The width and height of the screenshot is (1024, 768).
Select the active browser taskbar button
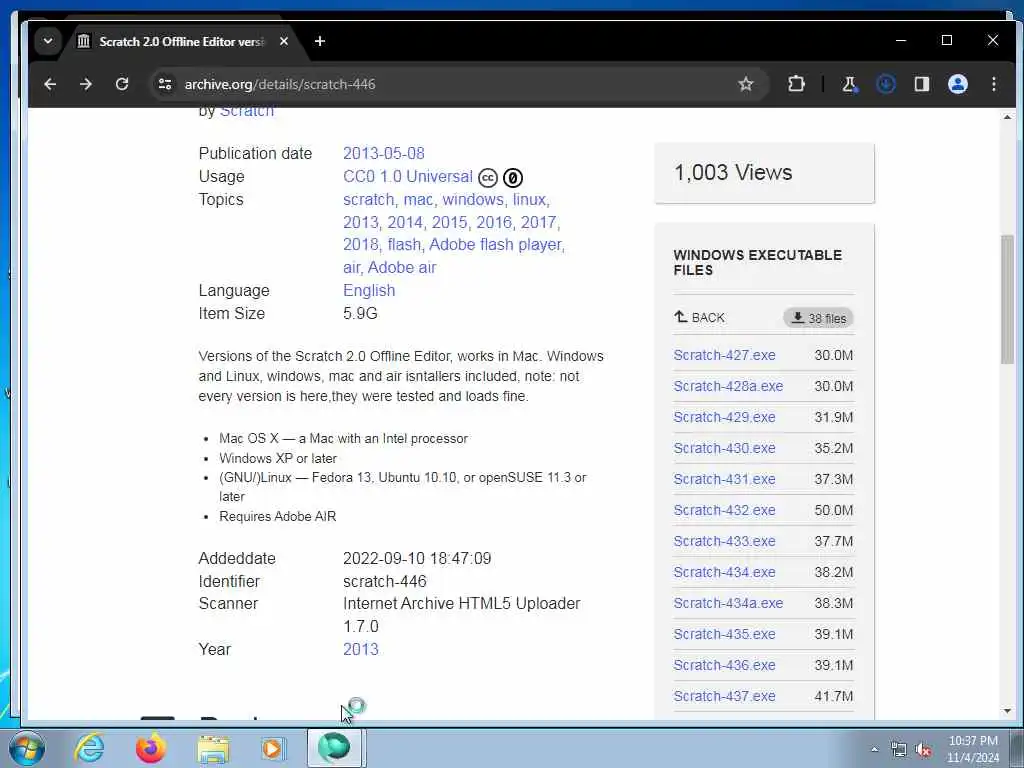click(x=335, y=748)
